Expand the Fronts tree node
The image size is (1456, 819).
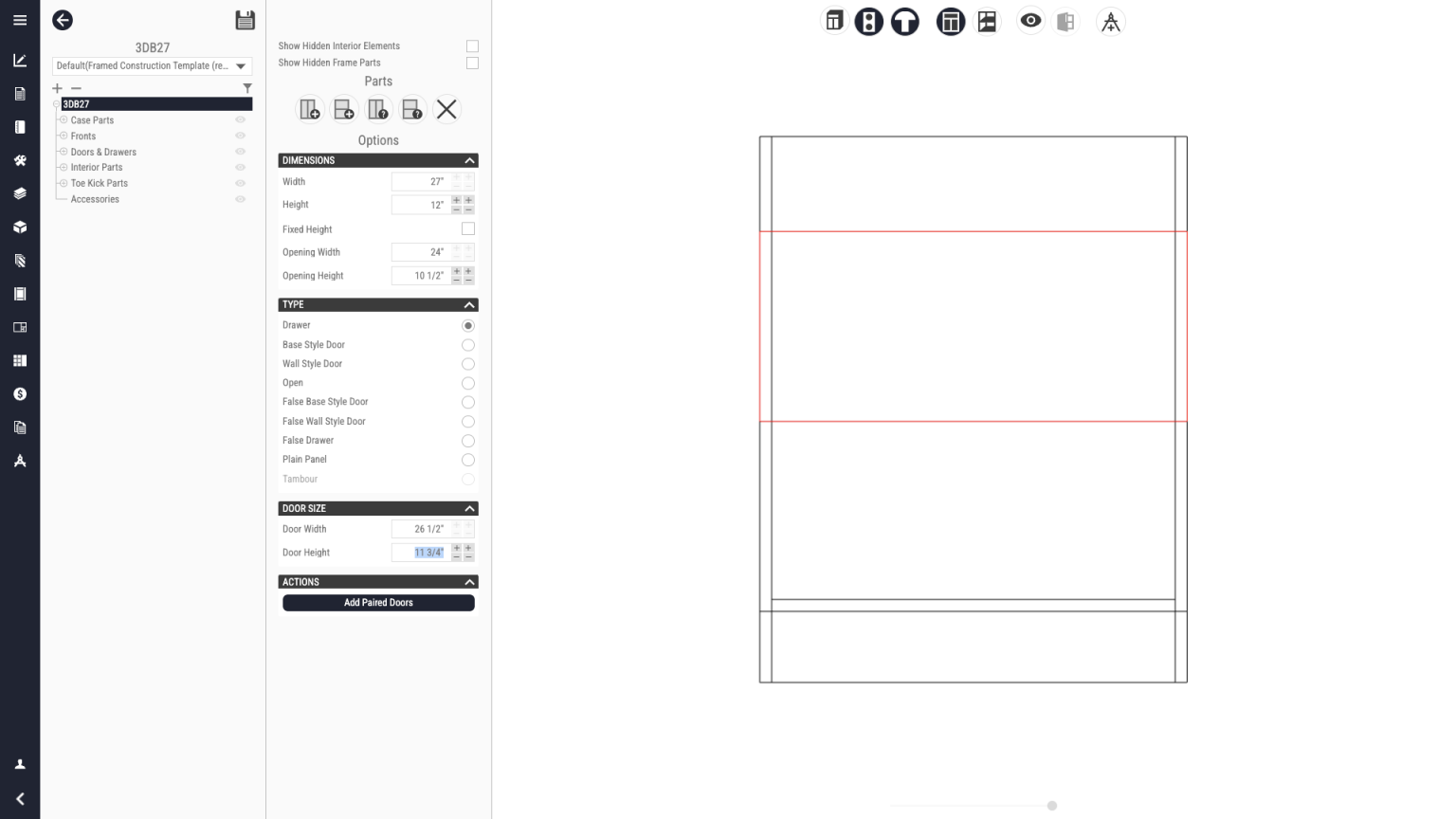64,136
